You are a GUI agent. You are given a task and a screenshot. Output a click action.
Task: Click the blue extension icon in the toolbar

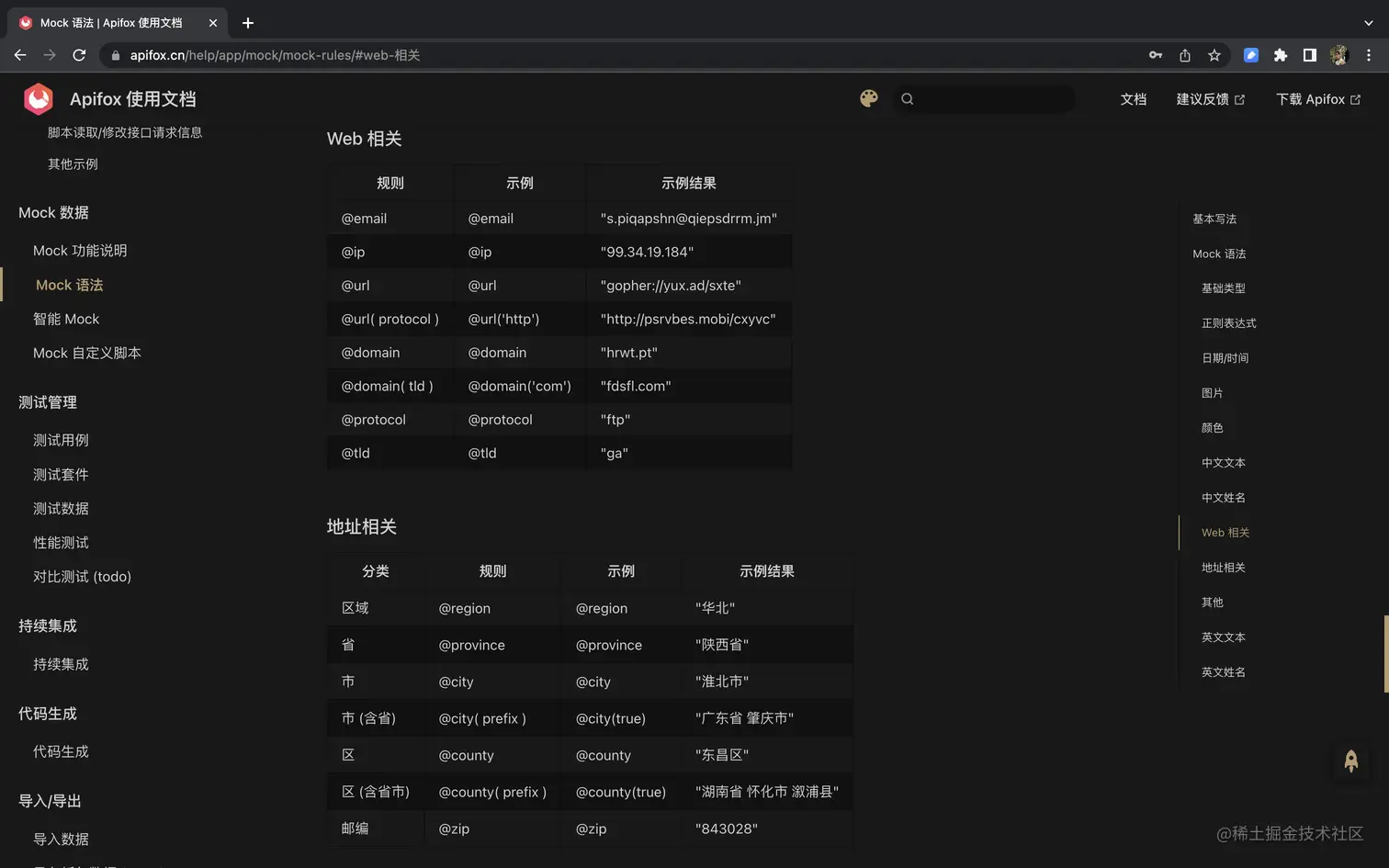click(x=1250, y=55)
